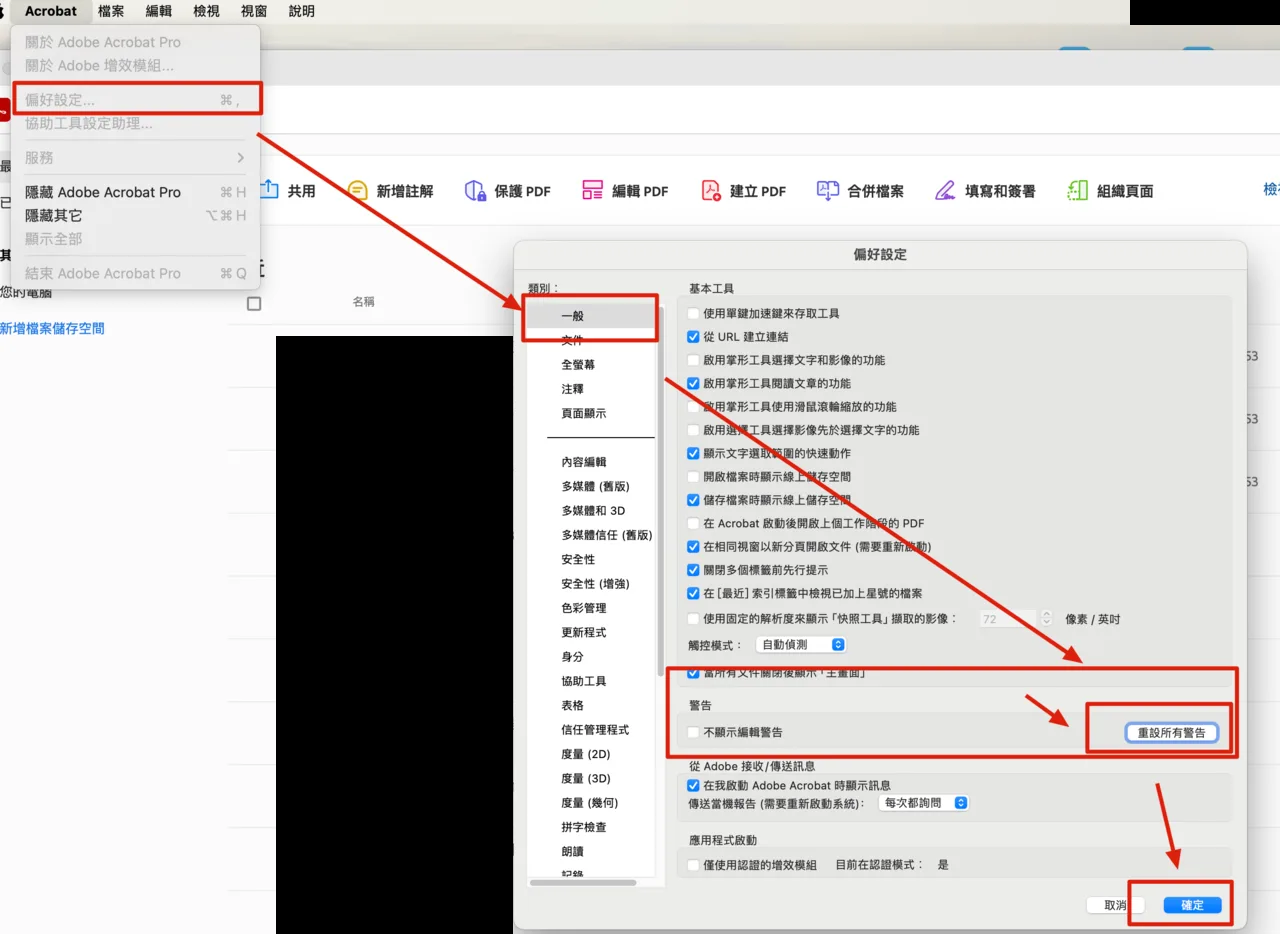Click the 確定 button
Image resolution: width=1280 pixels, height=934 pixels.
(x=1193, y=905)
